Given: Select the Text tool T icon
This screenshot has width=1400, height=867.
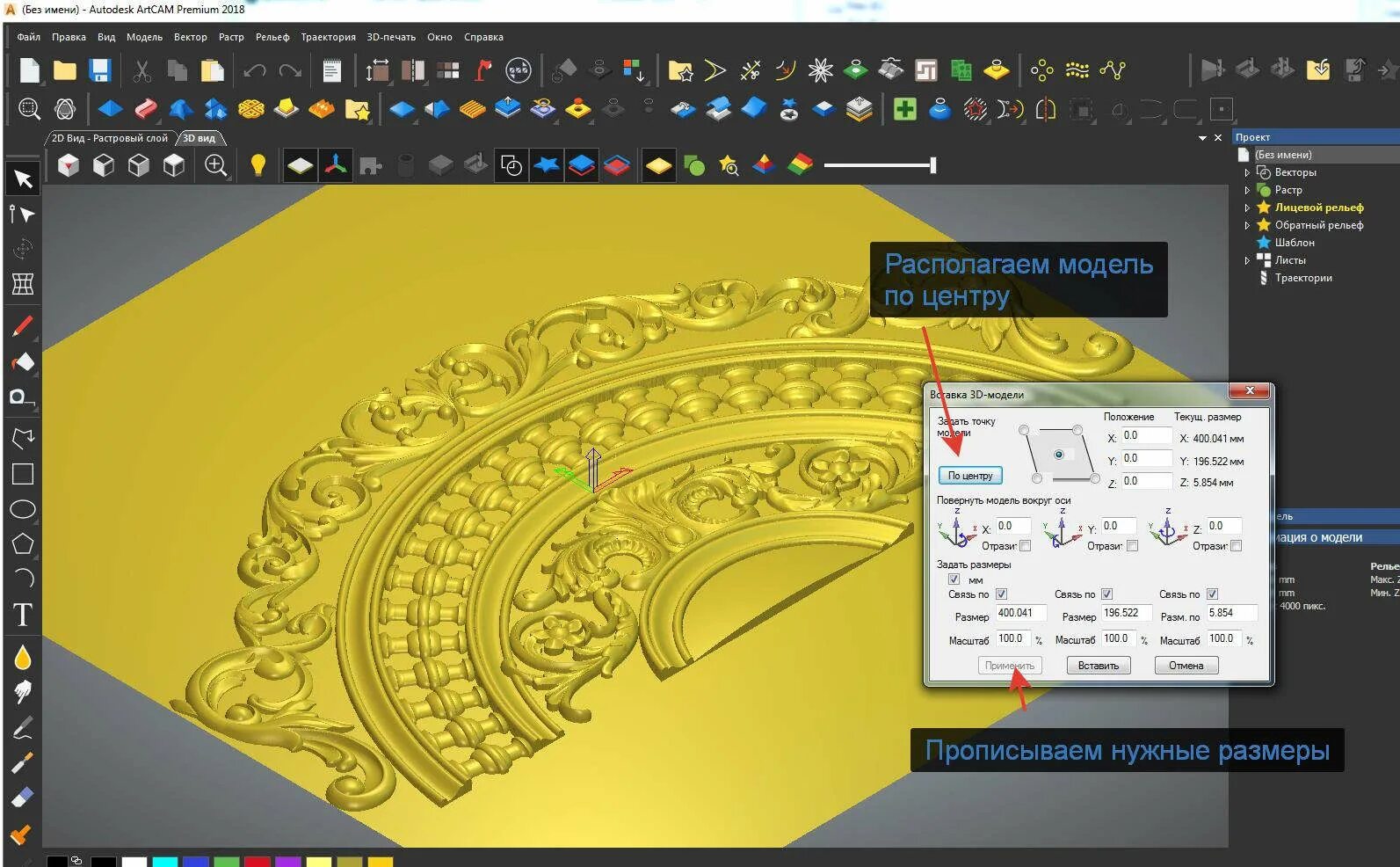Looking at the screenshot, I should 23,615.
